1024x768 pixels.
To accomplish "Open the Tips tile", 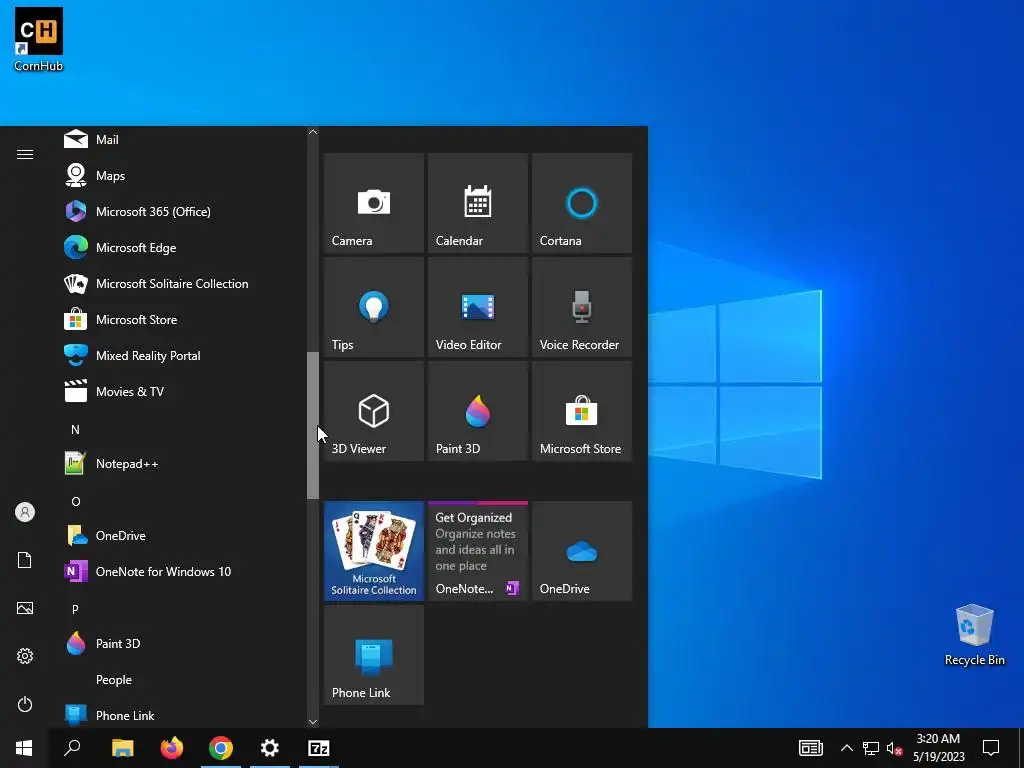I will coord(374,307).
